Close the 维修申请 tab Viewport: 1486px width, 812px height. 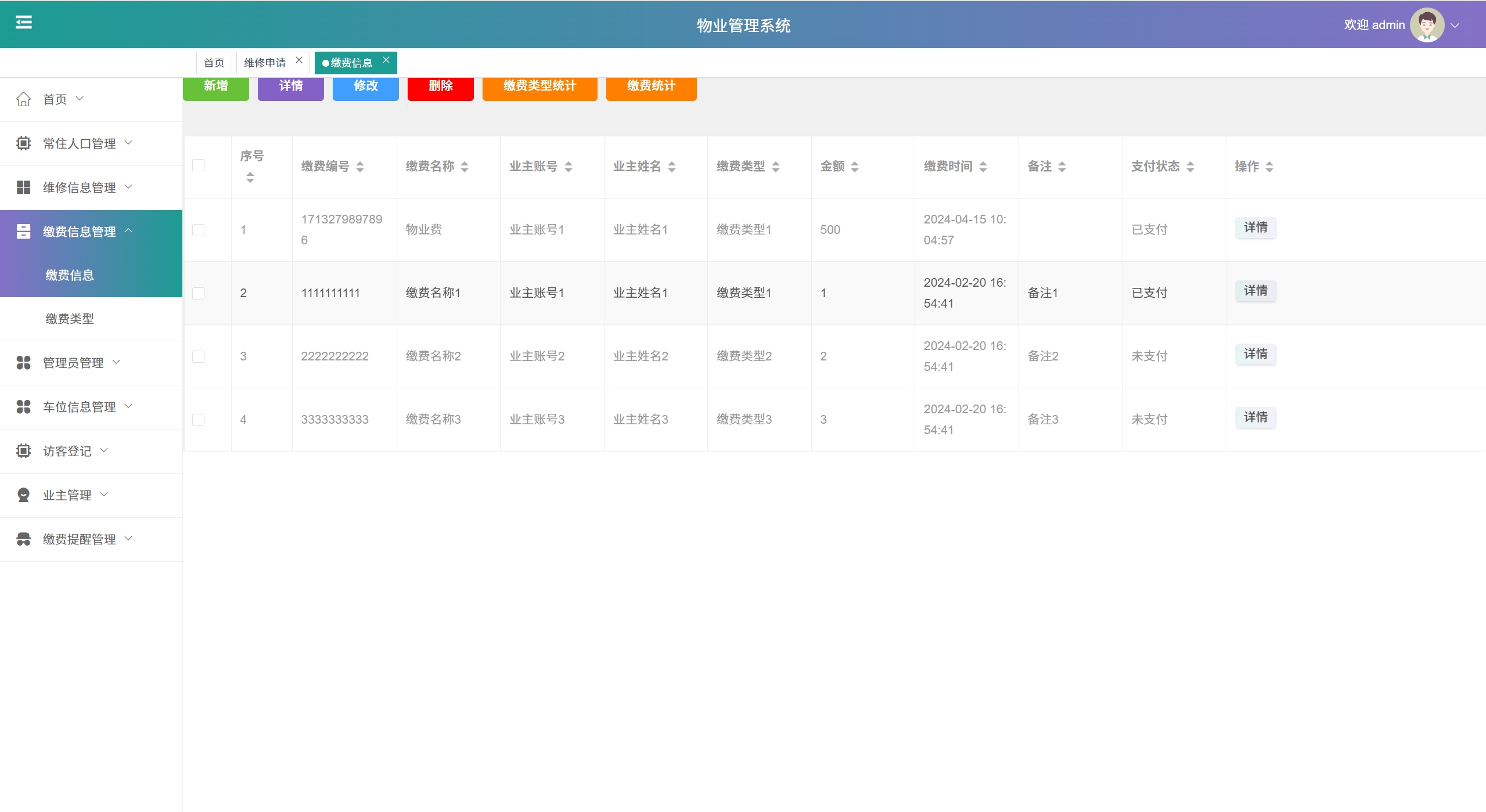299,60
